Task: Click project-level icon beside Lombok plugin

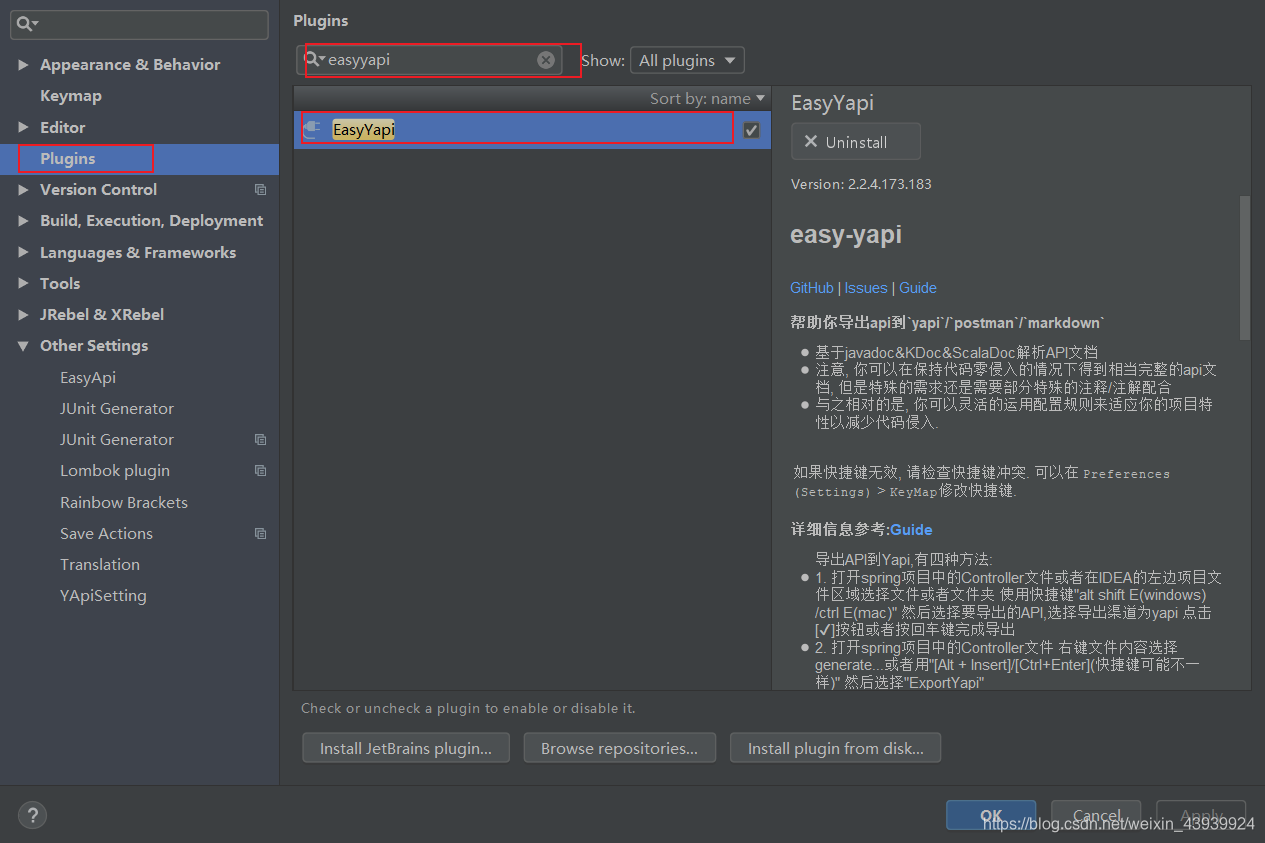Action: (261, 471)
